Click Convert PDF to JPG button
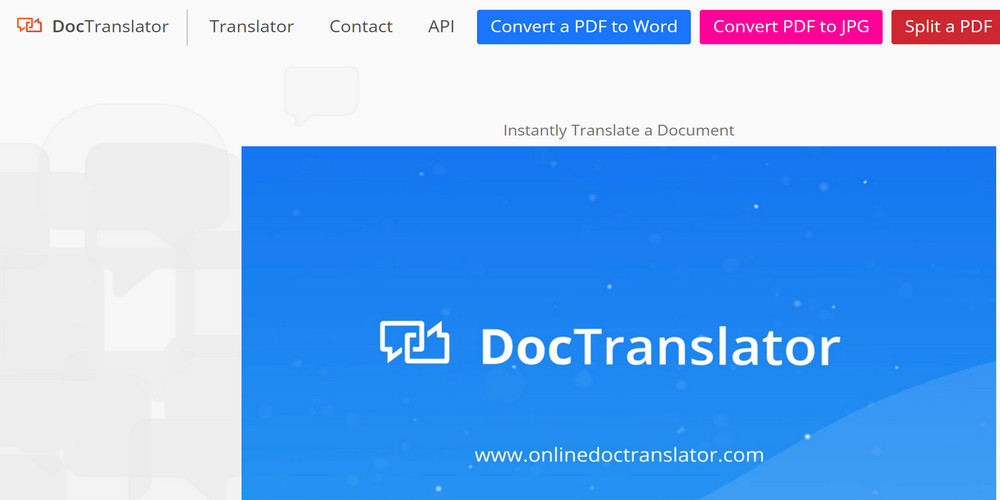 click(791, 27)
